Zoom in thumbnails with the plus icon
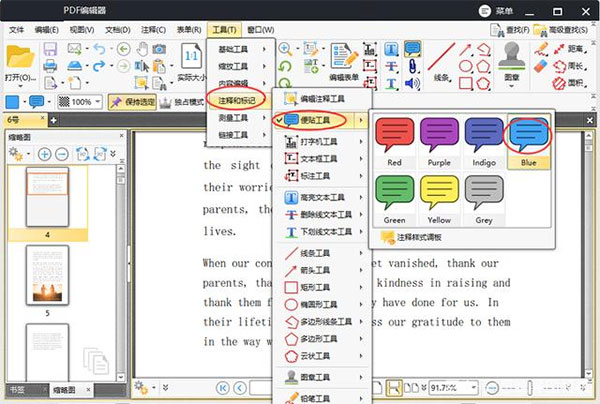Viewport: 600px width, 404px height. (44, 154)
